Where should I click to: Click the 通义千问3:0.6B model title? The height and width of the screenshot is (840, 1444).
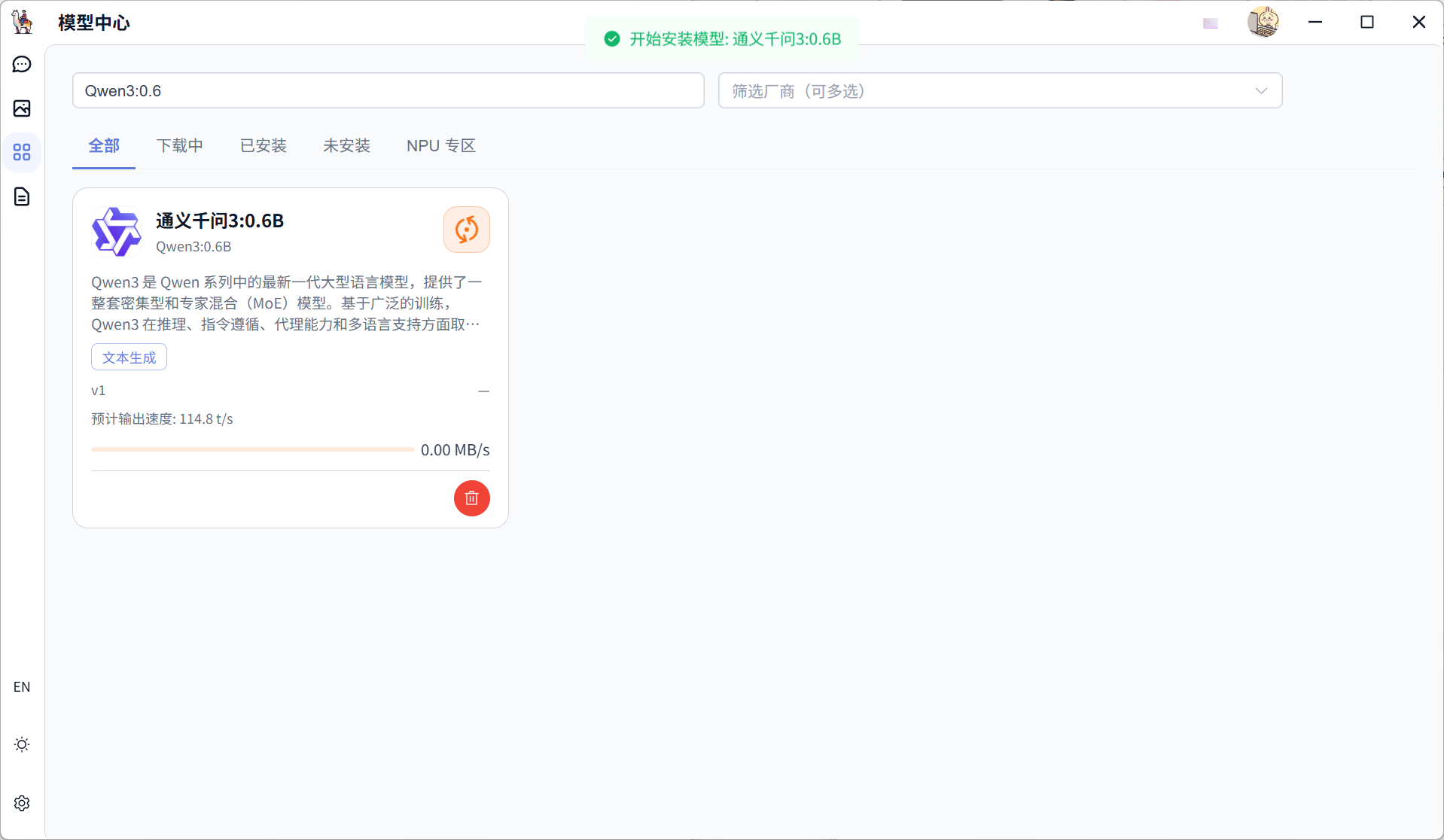click(x=220, y=221)
